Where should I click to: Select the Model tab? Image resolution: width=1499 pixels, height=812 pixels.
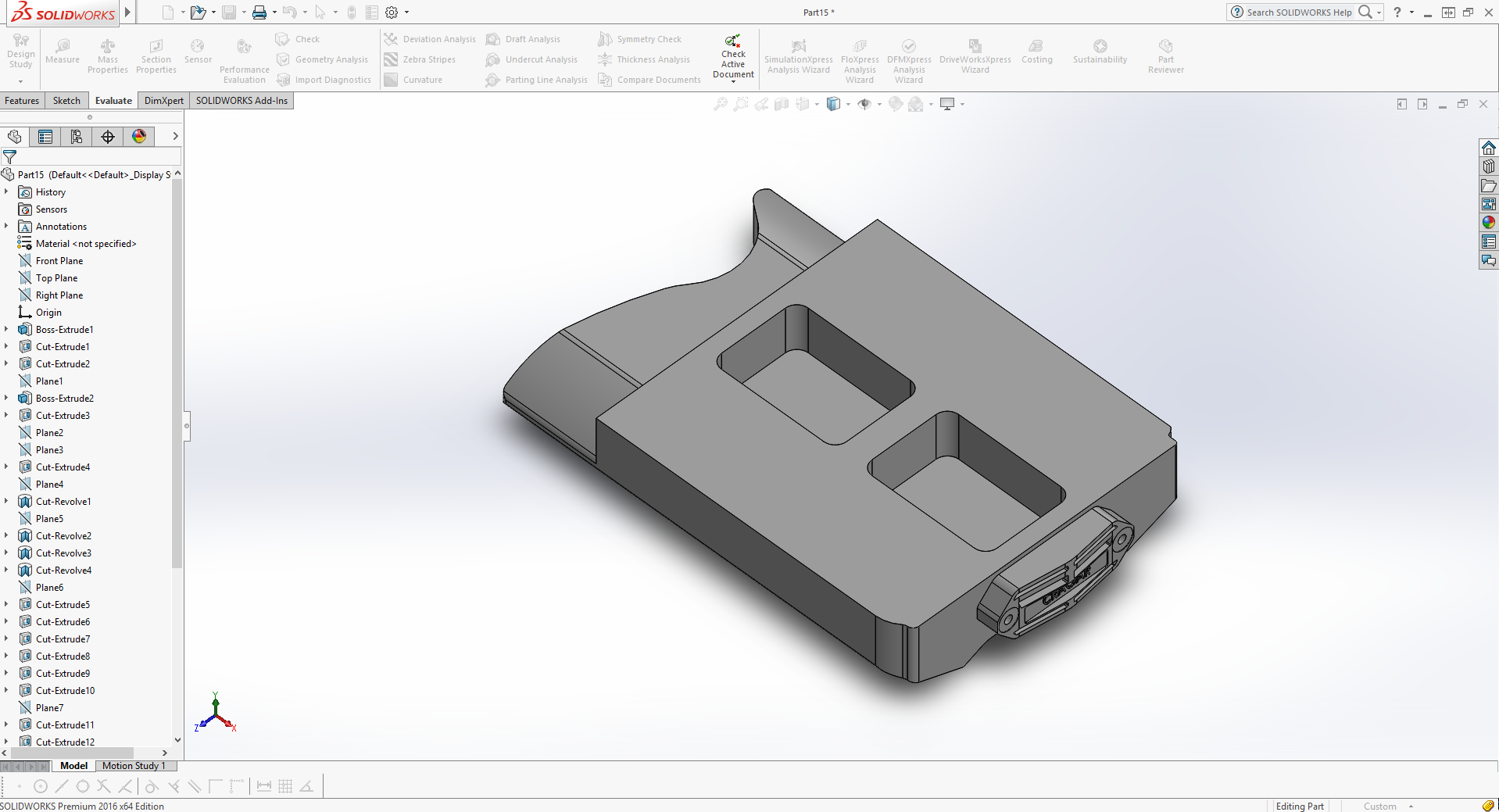coord(73,766)
